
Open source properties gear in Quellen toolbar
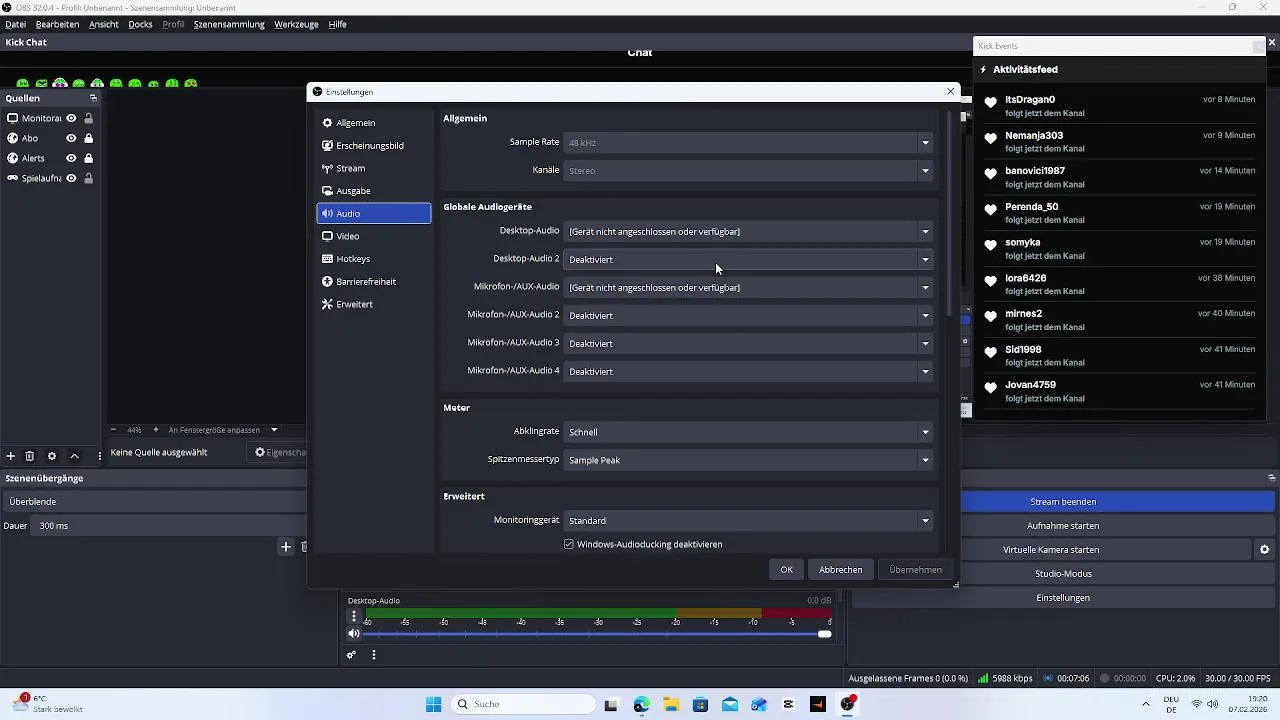[52, 456]
